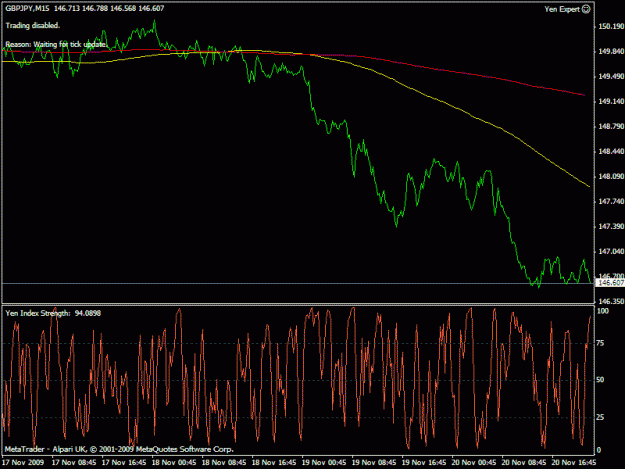This screenshot has height=469, width=625.
Task: Click the '20 Nov 16:45' time axis label
Action: (x=574, y=463)
